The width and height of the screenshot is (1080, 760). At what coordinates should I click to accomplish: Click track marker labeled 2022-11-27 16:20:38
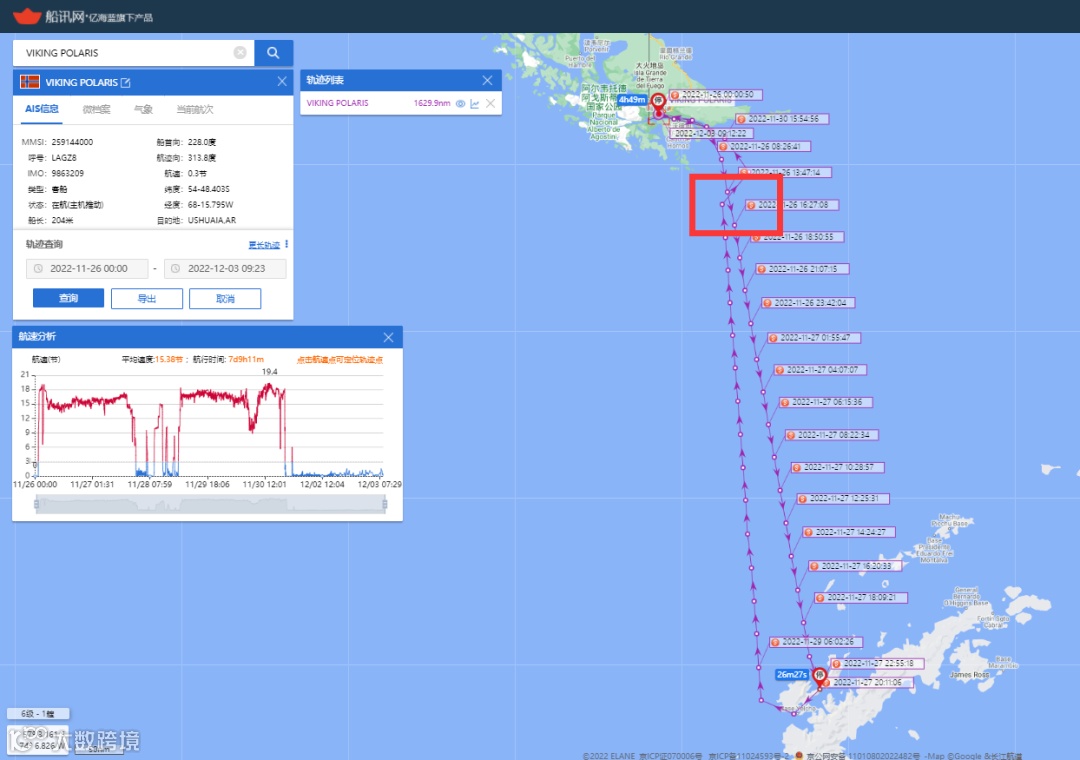coord(855,566)
